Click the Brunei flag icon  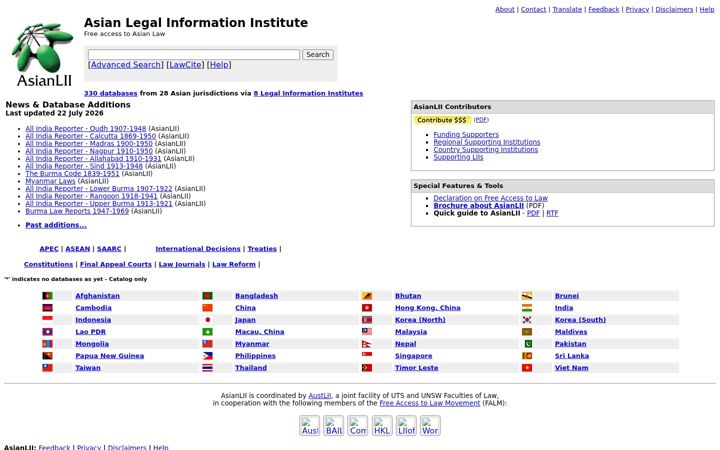tap(527, 296)
